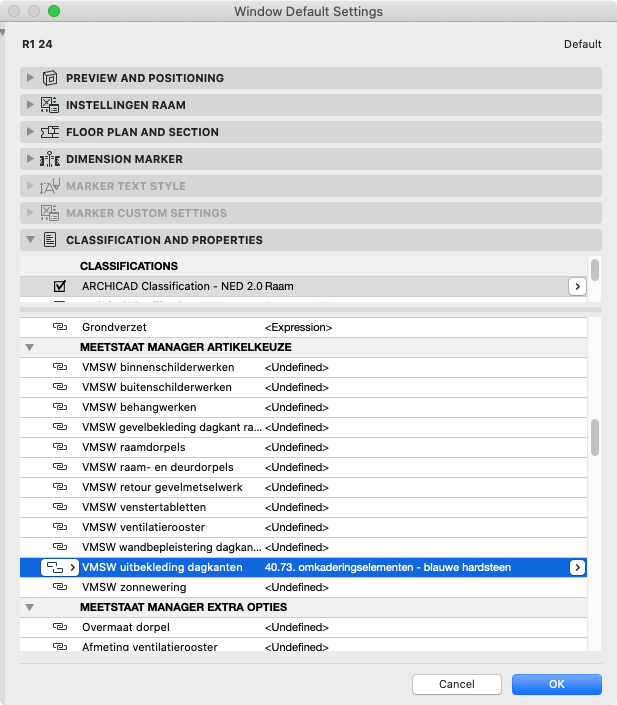Click the Dimension Marker panel icon

point(49,159)
